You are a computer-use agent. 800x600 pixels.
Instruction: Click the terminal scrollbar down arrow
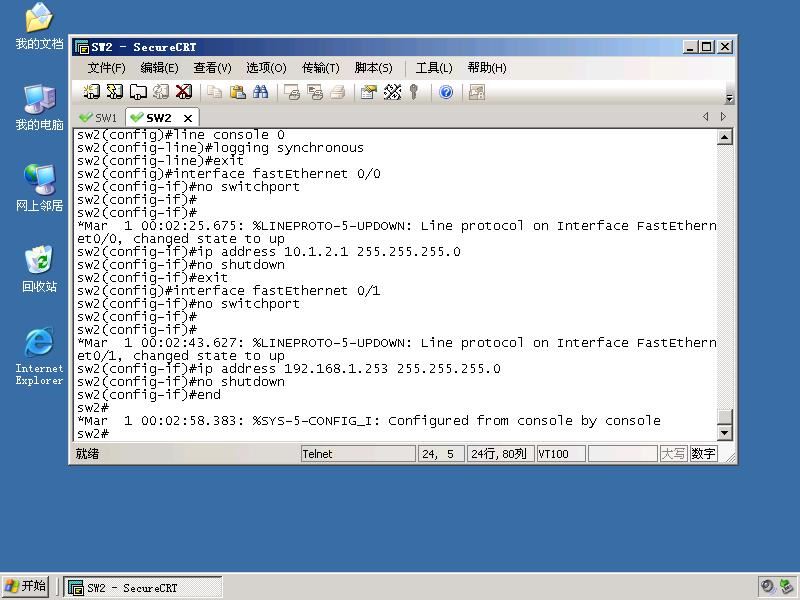tap(724, 433)
